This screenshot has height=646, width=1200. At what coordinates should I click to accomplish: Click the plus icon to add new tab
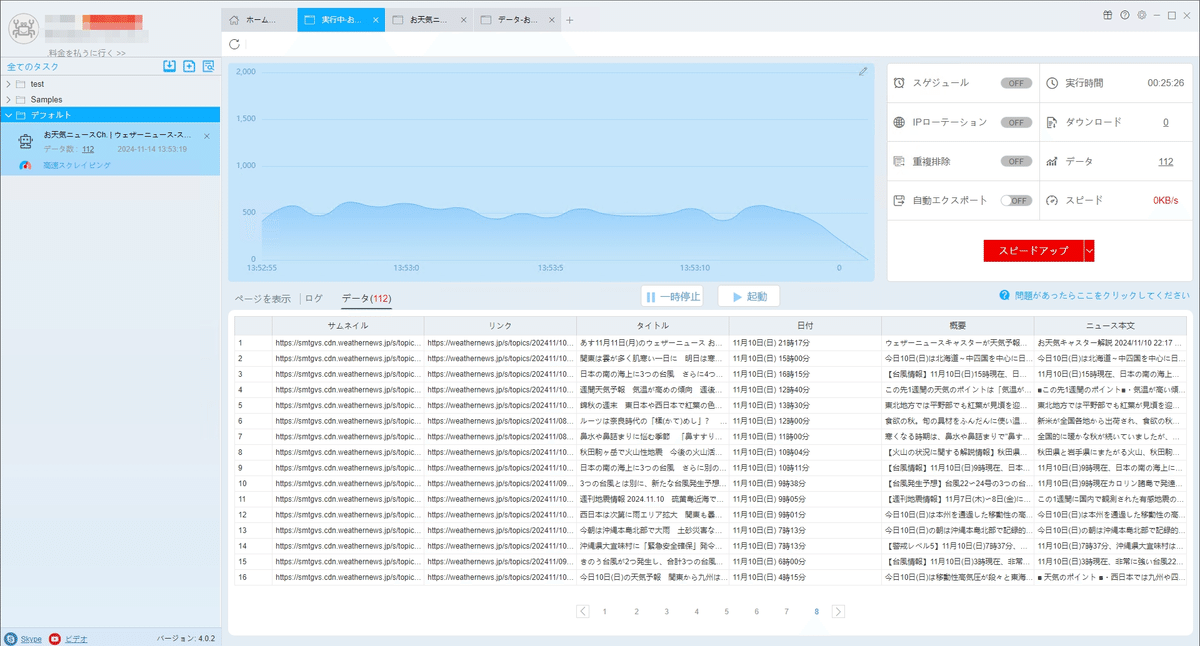point(570,20)
